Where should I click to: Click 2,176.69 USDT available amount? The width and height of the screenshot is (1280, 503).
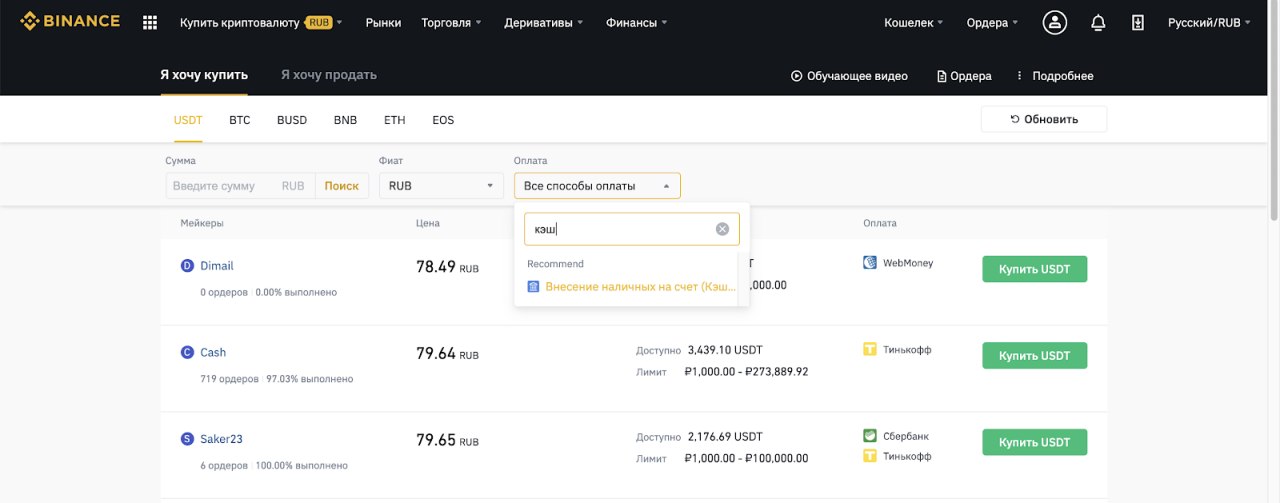pos(725,437)
